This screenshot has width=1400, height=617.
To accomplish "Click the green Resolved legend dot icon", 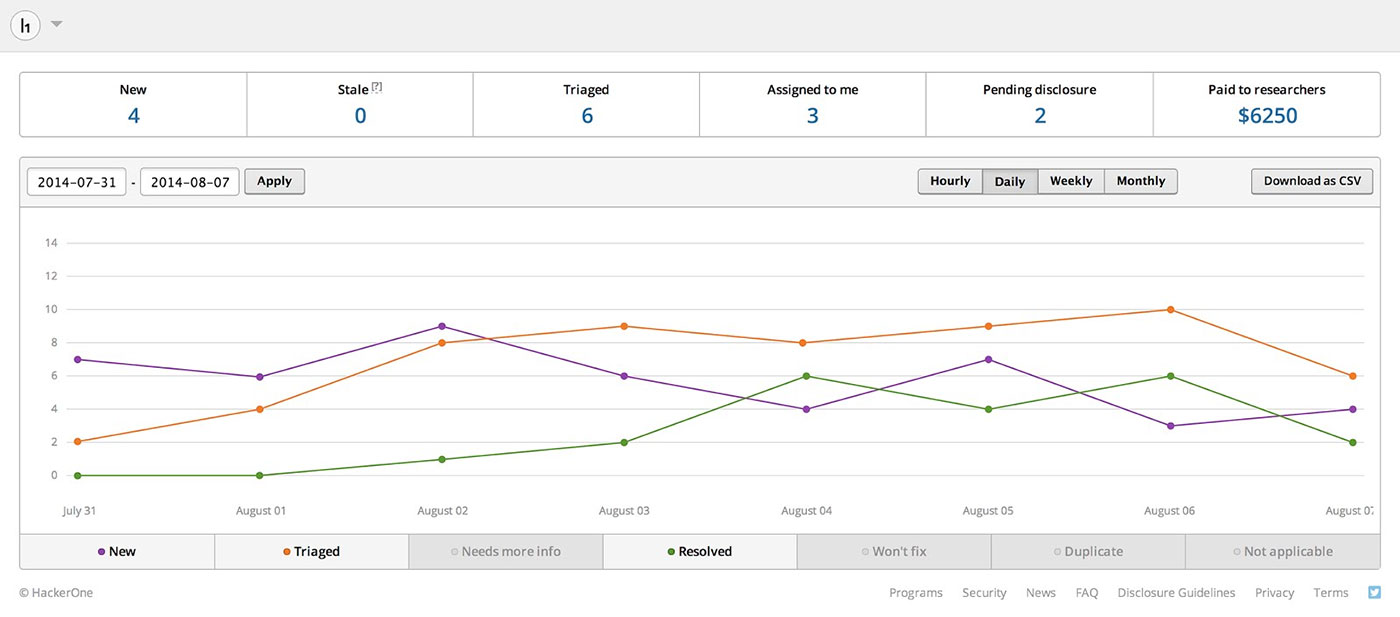I will click(x=672, y=551).
